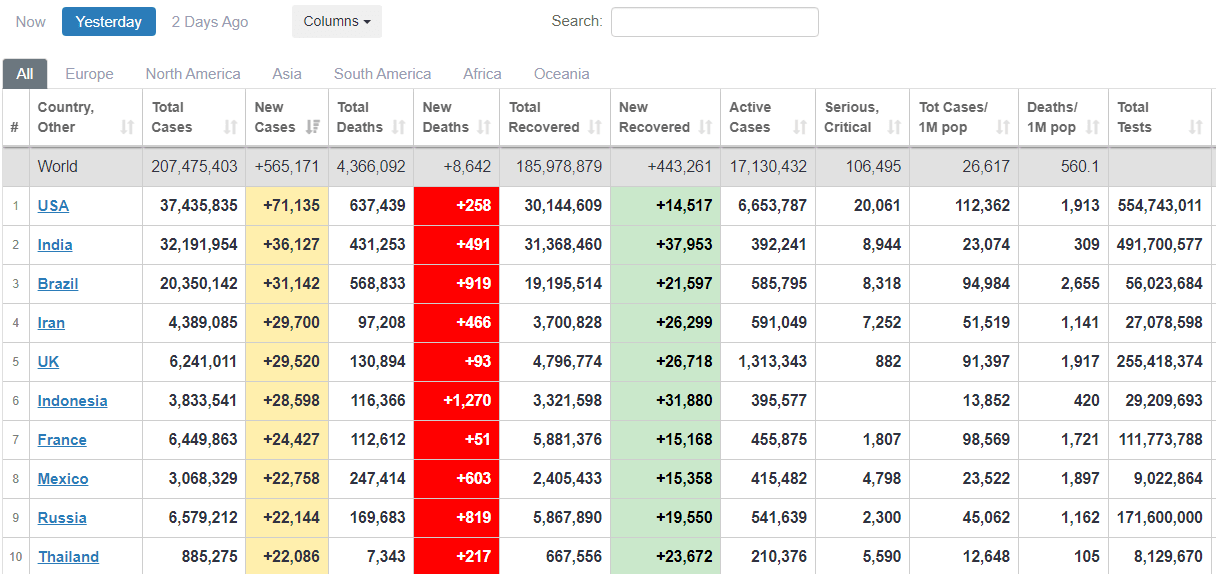
Task: Sort by Total Recovered arrows icon
Action: click(595, 127)
